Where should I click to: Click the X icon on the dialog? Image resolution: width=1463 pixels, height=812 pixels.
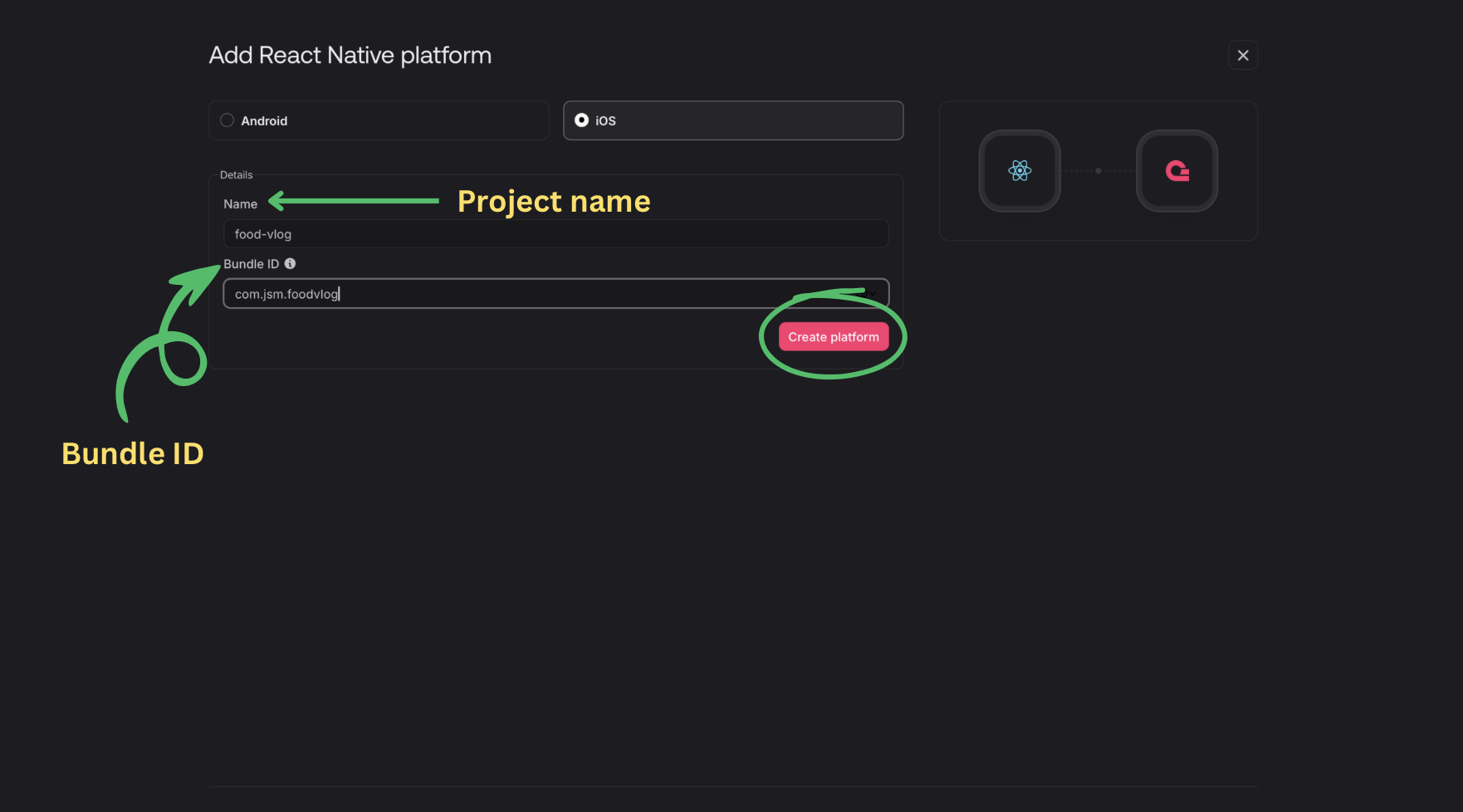point(1243,55)
